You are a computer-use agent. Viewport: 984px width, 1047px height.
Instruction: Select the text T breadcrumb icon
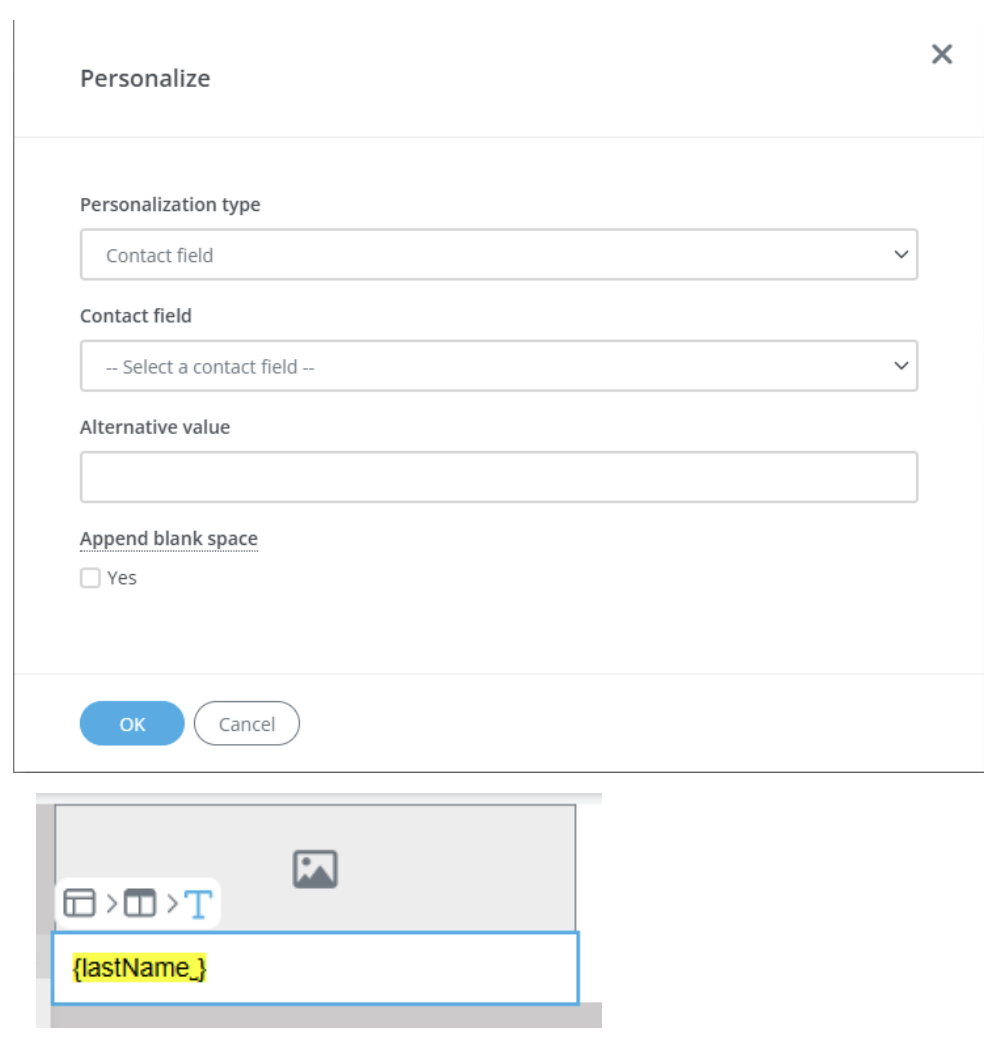[x=200, y=903]
